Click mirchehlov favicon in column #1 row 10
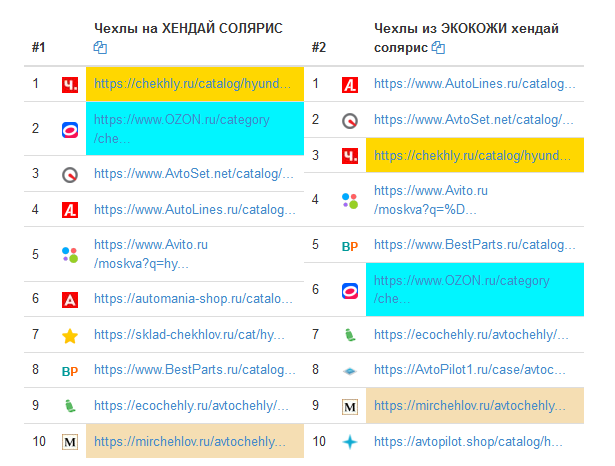 pyautogui.click(x=70, y=442)
